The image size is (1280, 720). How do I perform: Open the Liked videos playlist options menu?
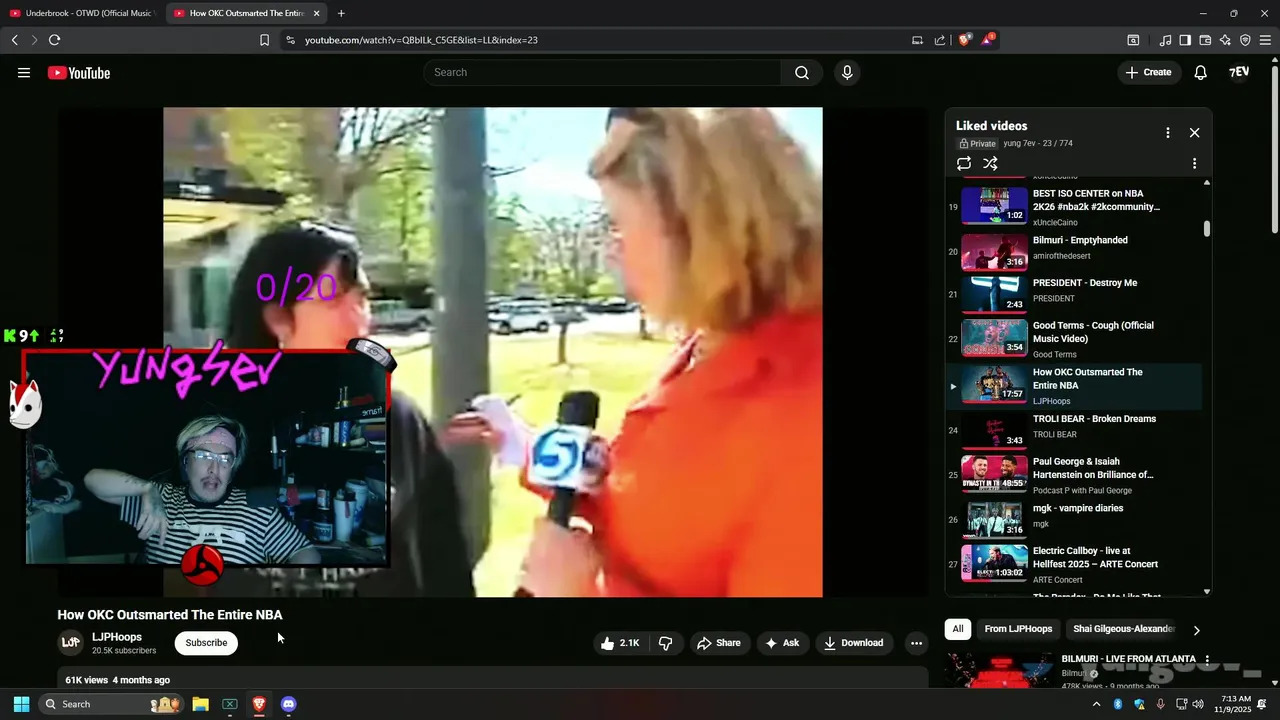1167,133
